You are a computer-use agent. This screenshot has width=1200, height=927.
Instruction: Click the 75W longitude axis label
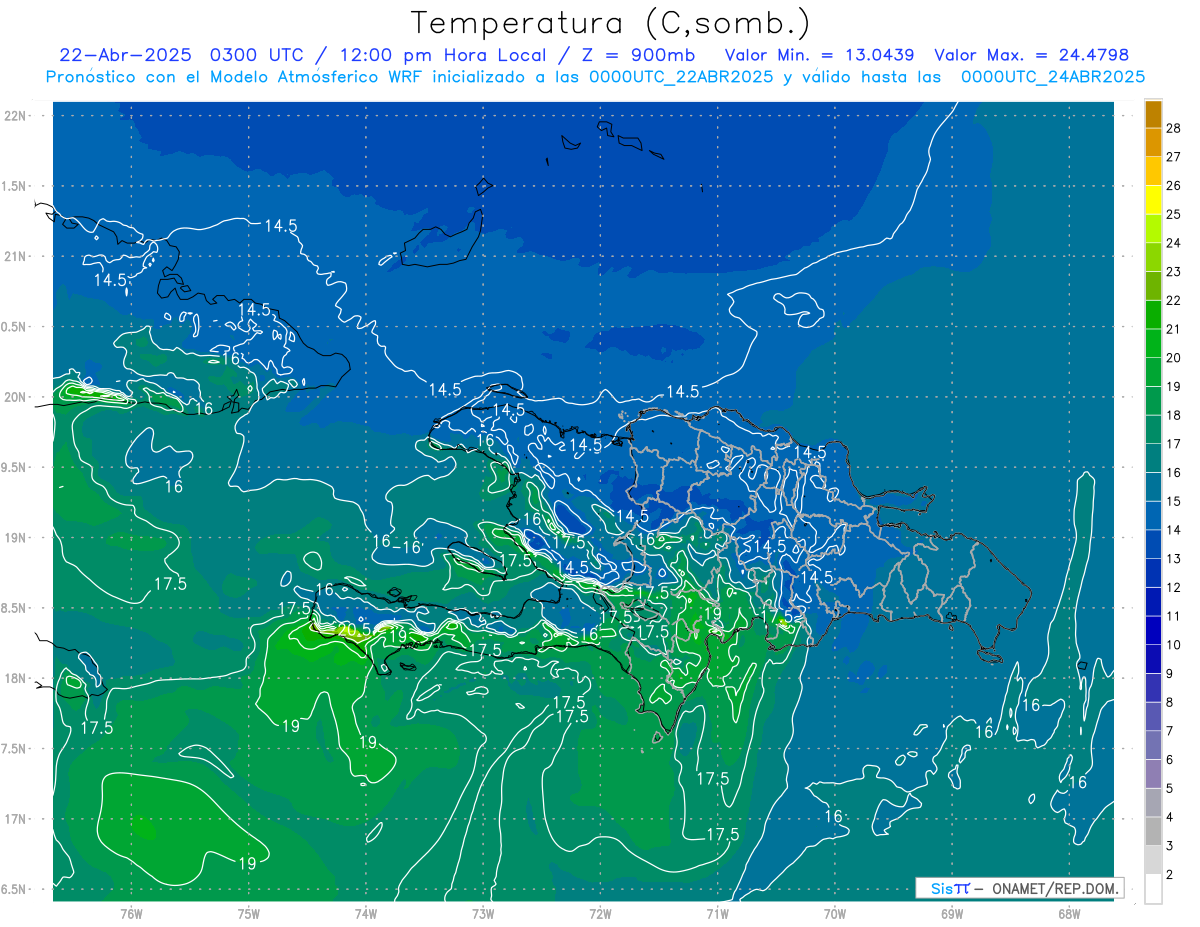(249, 913)
